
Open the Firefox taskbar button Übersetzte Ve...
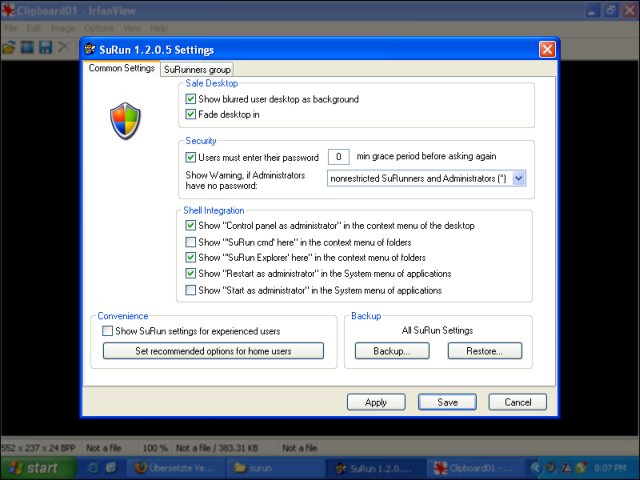coord(176,468)
